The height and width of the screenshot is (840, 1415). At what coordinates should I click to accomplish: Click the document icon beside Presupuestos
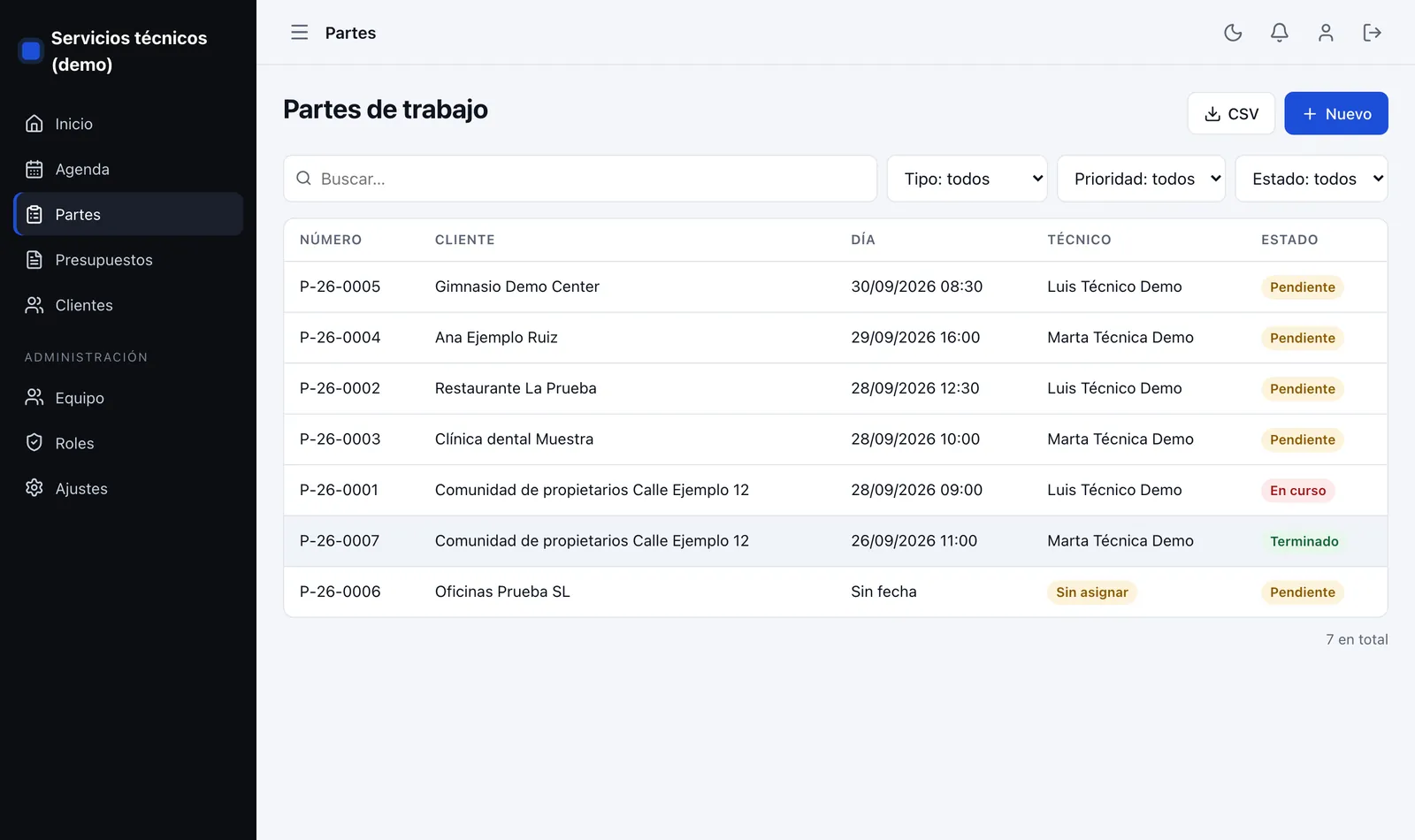[34, 260]
